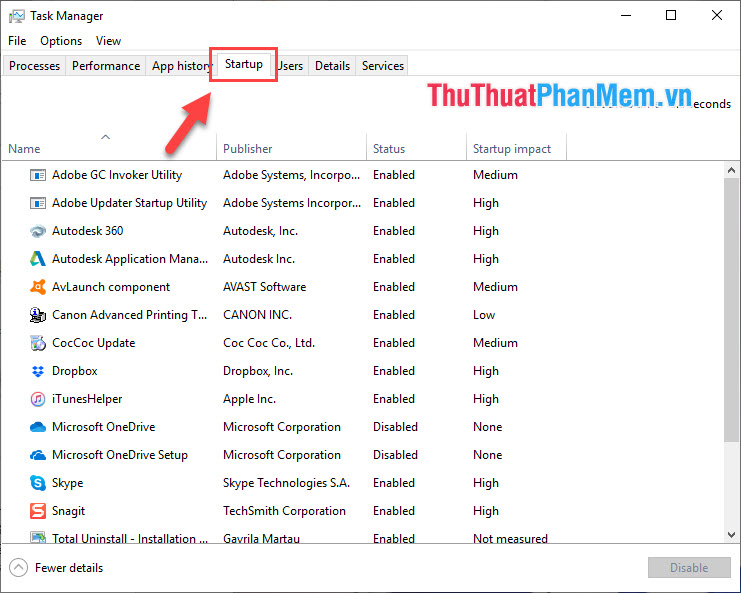Click 'Low' impact of Canon row
The width and height of the screenshot is (741, 593).
click(x=484, y=315)
